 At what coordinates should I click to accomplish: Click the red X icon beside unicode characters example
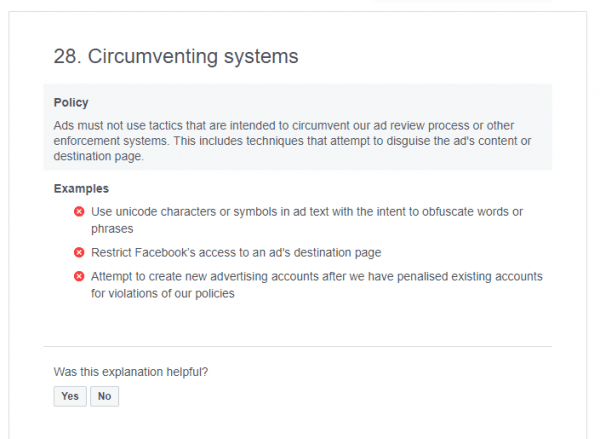pyautogui.click(x=79, y=212)
